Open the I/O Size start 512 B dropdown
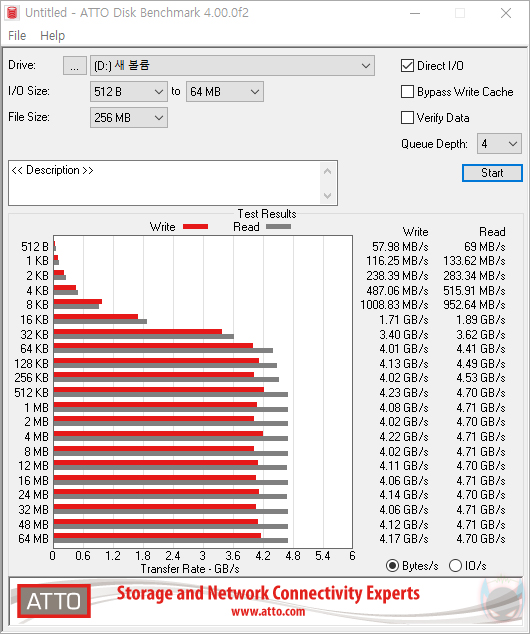530x634 pixels. 129,92
